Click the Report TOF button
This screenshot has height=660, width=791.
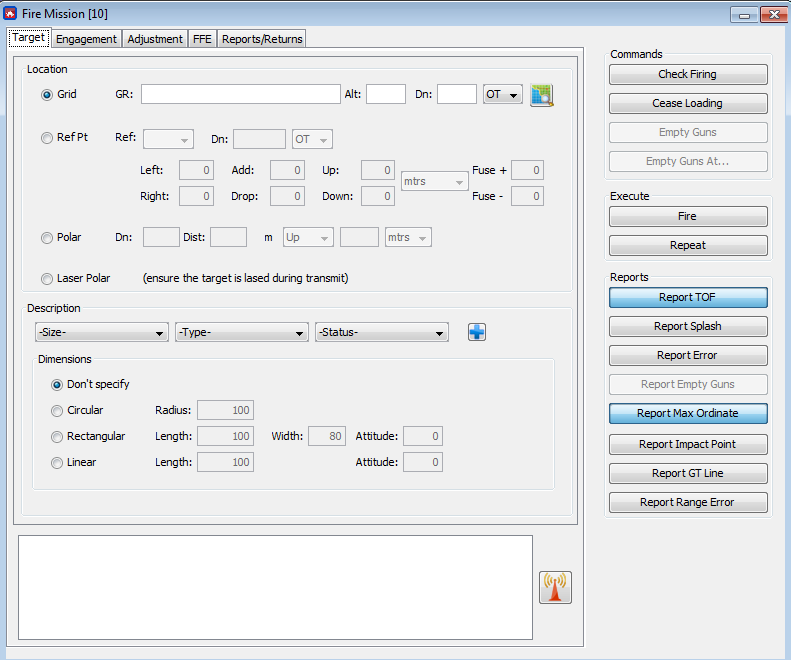pos(688,298)
